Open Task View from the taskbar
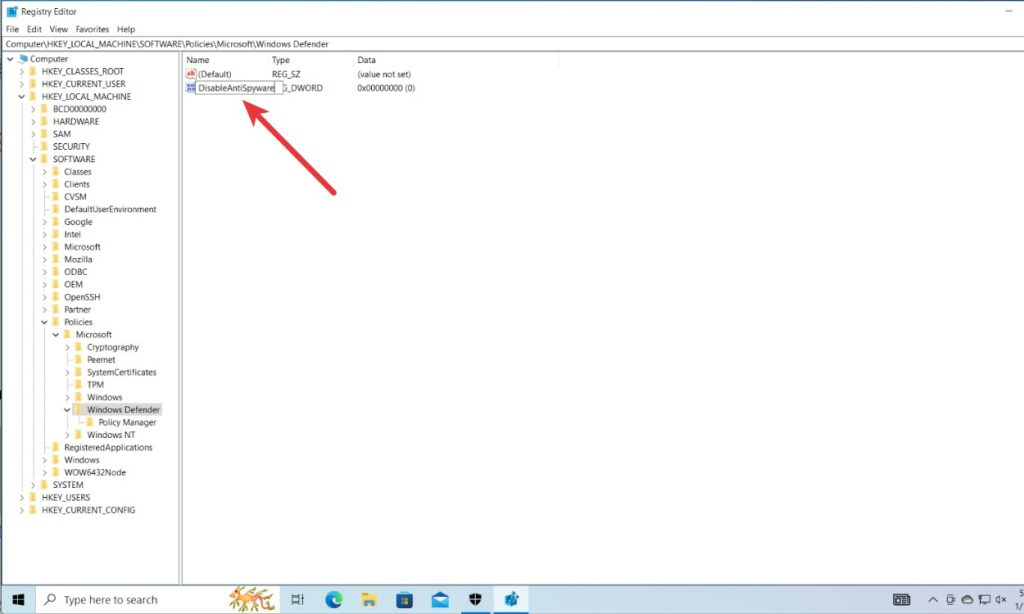This screenshot has height=614, width=1024. coord(298,600)
